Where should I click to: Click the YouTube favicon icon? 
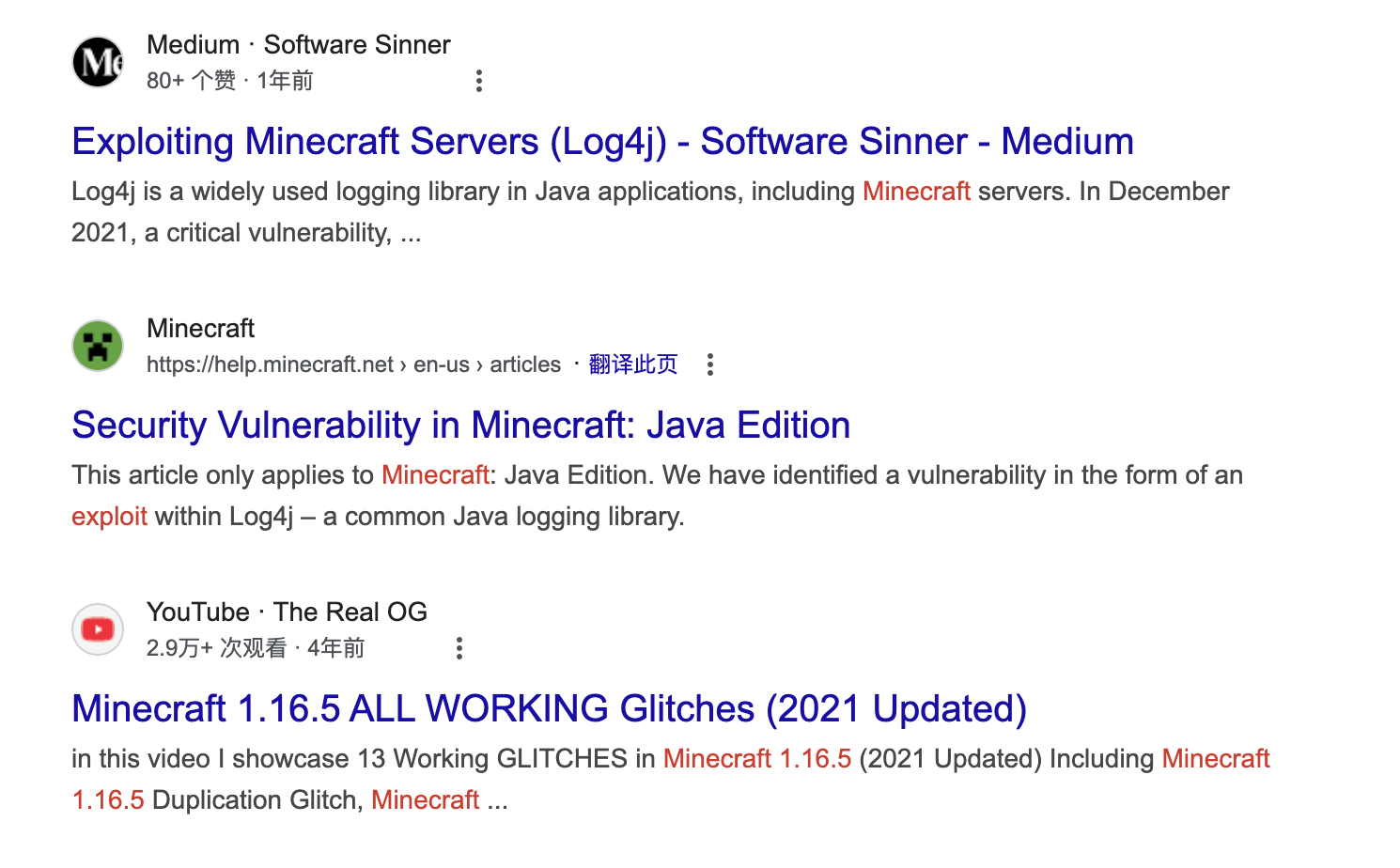point(98,629)
